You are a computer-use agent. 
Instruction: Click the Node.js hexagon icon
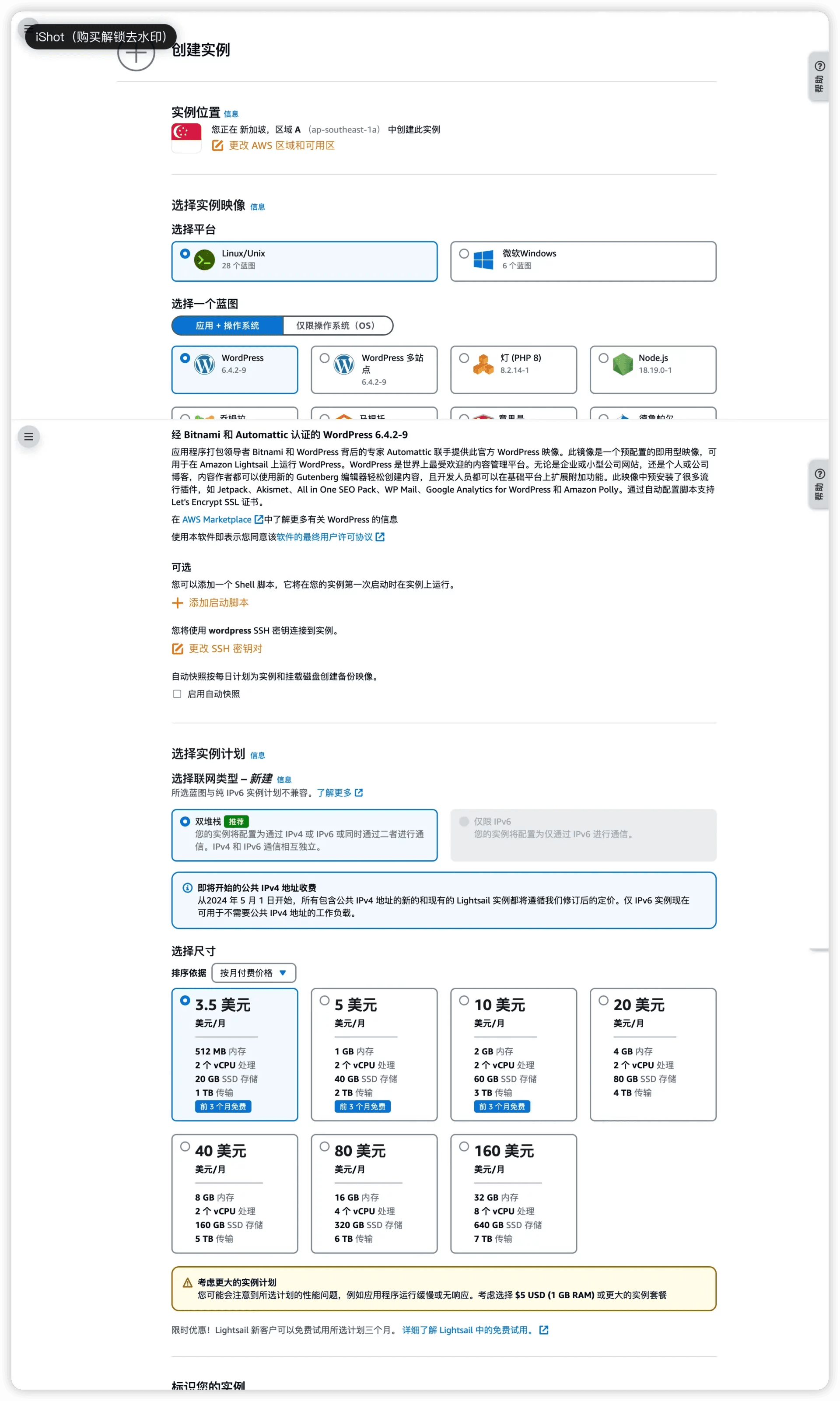(623, 364)
